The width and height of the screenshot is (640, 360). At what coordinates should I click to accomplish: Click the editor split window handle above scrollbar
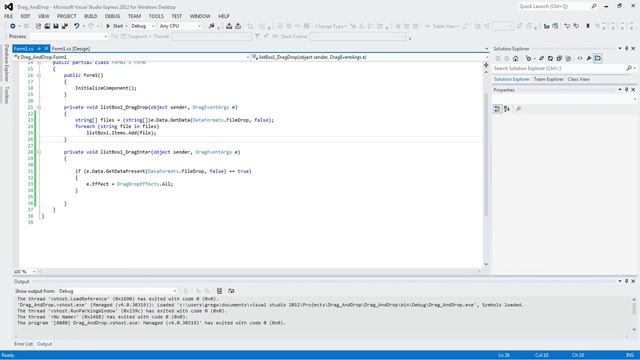486,65
